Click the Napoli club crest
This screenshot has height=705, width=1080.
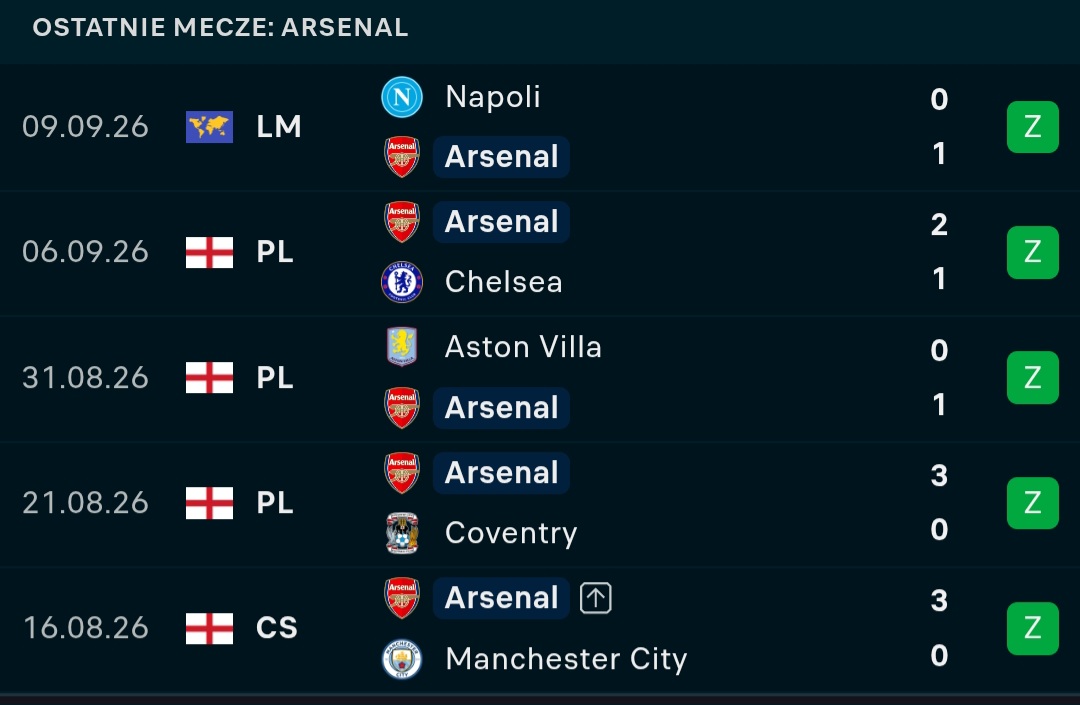click(402, 97)
